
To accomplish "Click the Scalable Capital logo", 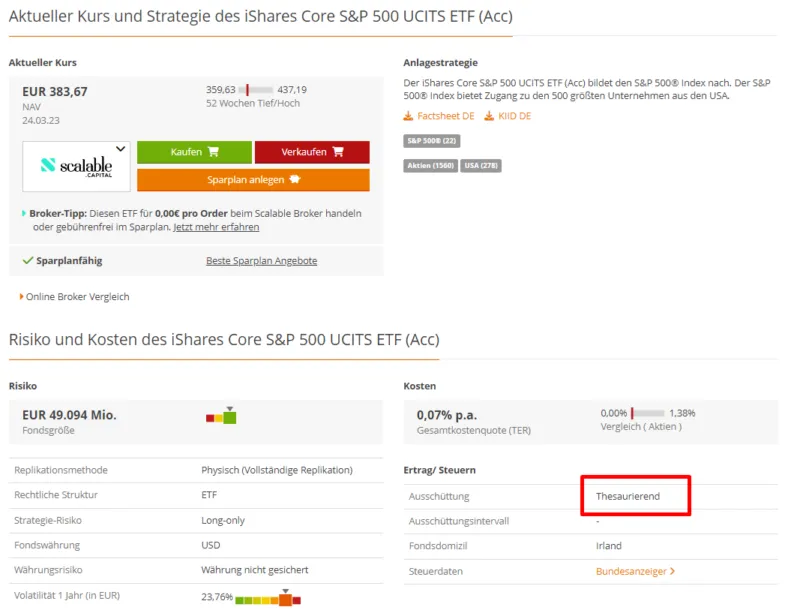I will click(76, 166).
